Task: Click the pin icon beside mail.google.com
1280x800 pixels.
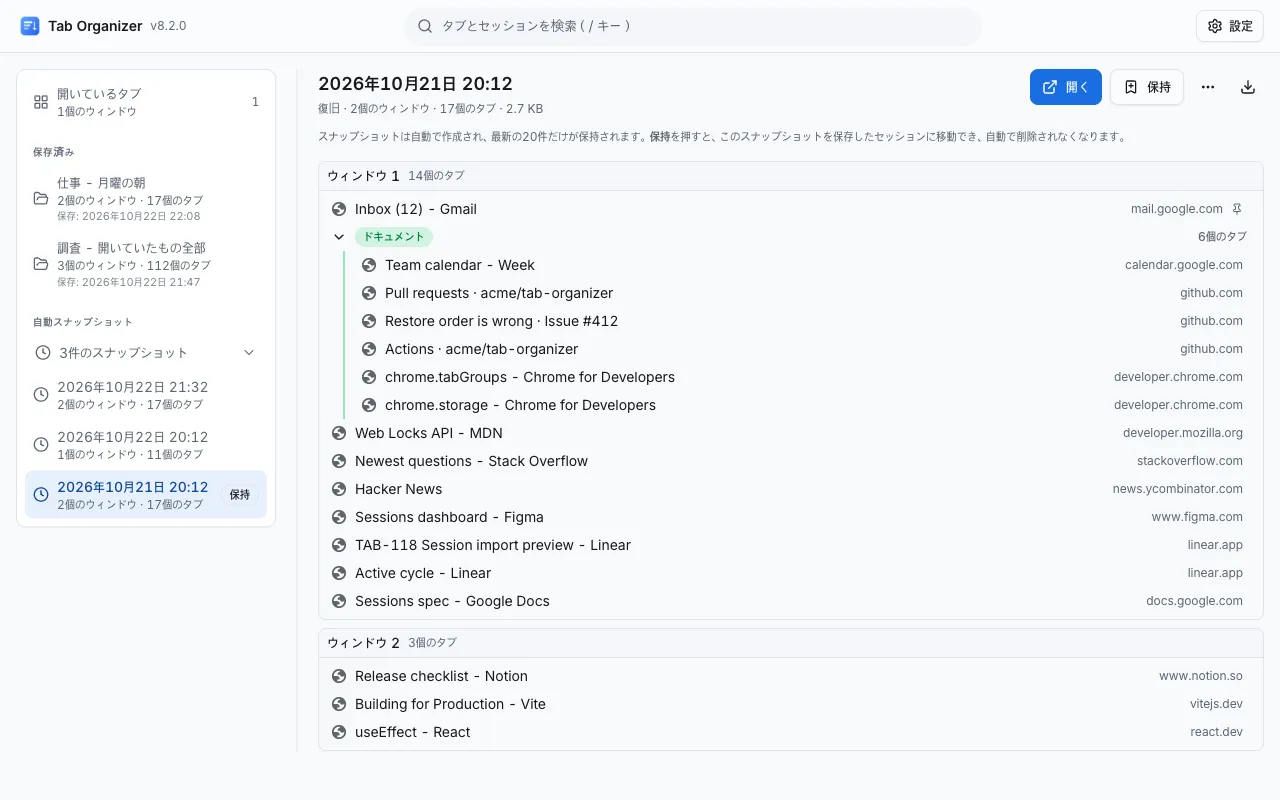Action: (x=1237, y=209)
